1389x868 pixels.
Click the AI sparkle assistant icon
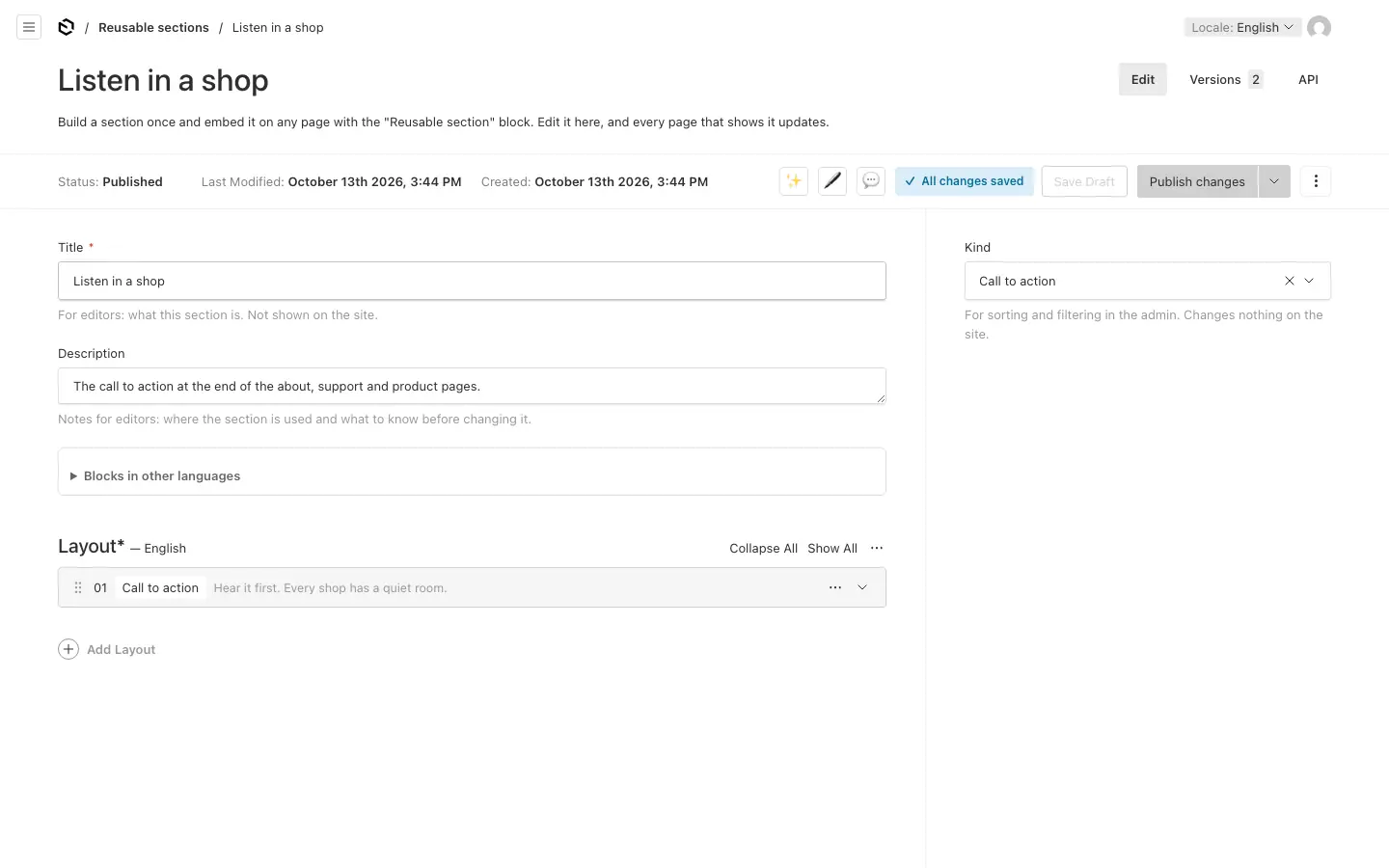[x=794, y=181]
